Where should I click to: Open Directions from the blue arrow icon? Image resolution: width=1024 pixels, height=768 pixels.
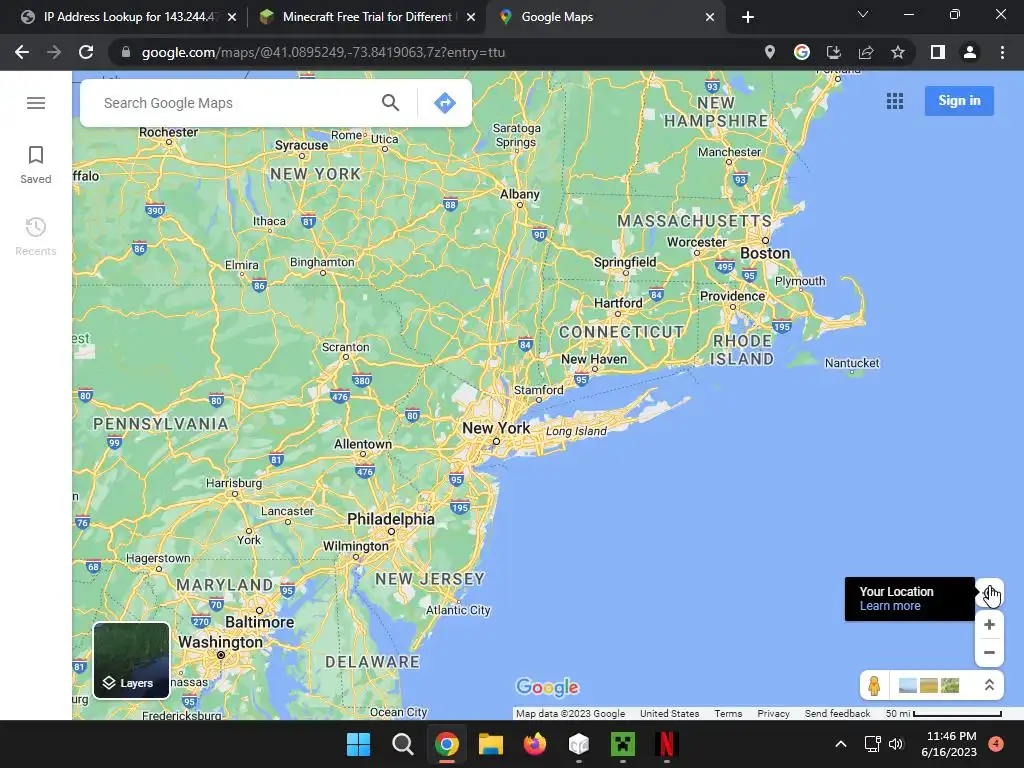pyautogui.click(x=445, y=103)
